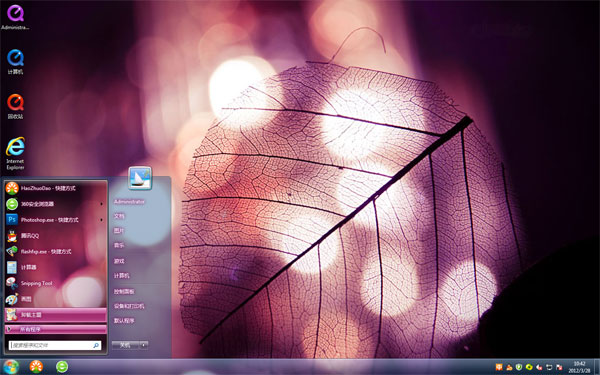Screen dimensions: 600x375
Task: Open 画图 Paint from Start menu
Action: [x=55, y=299]
